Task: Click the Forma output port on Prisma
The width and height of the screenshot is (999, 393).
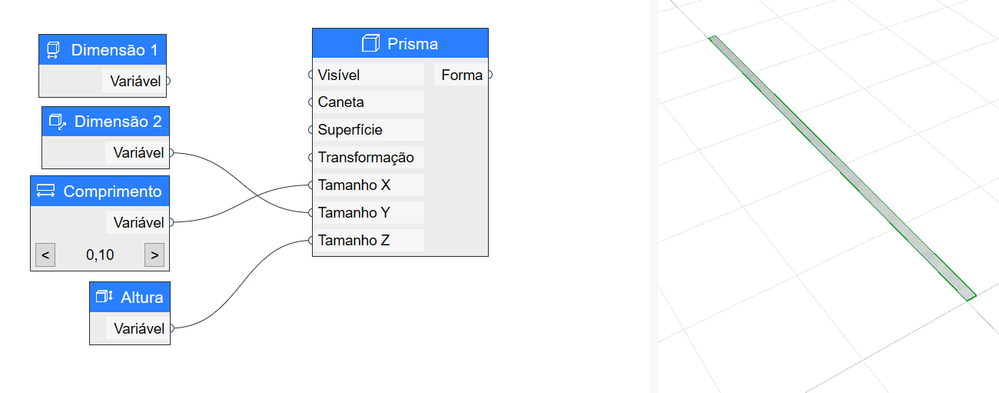Action: (489, 75)
